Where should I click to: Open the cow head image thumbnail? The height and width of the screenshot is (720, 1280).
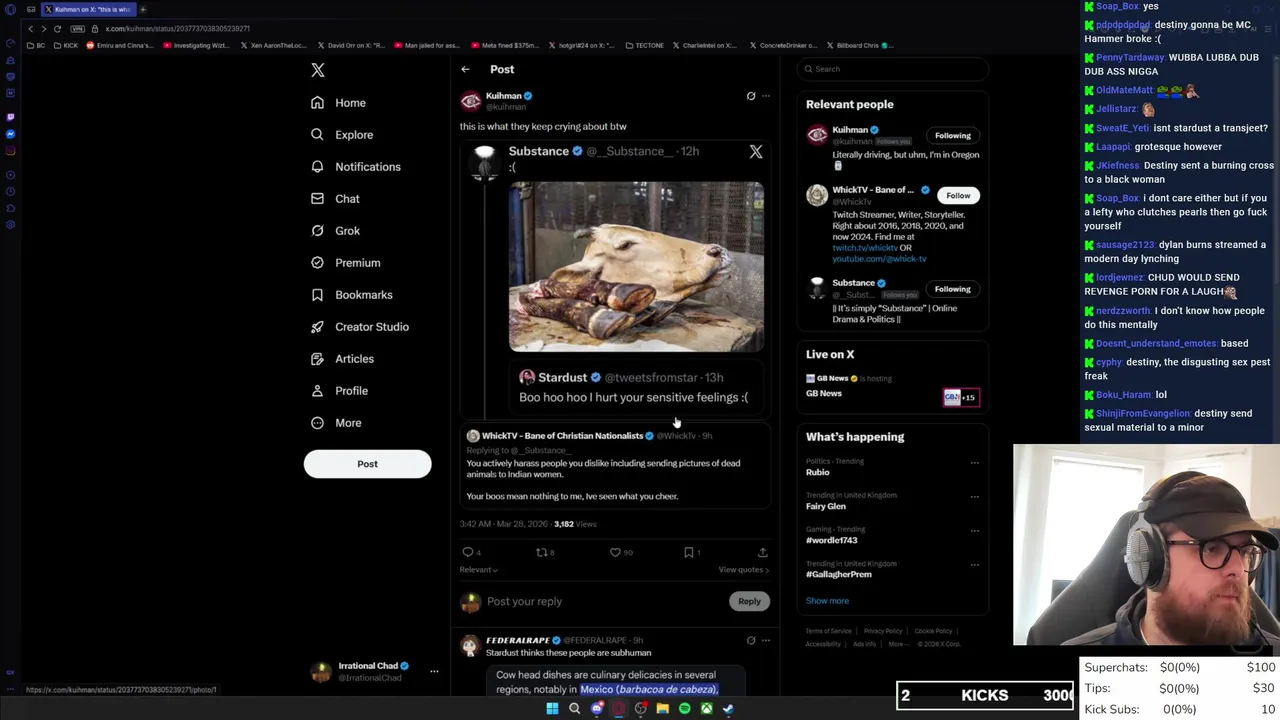(x=636, y=267)
